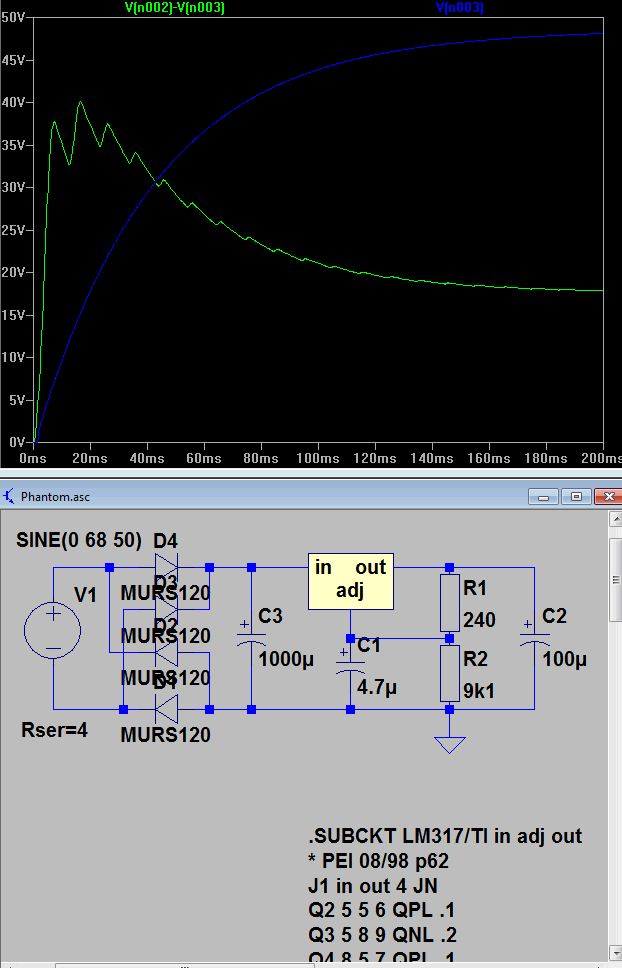Select diode D4 symbol
The height and width of the screenshot is (968, 622).
[166, 567]
